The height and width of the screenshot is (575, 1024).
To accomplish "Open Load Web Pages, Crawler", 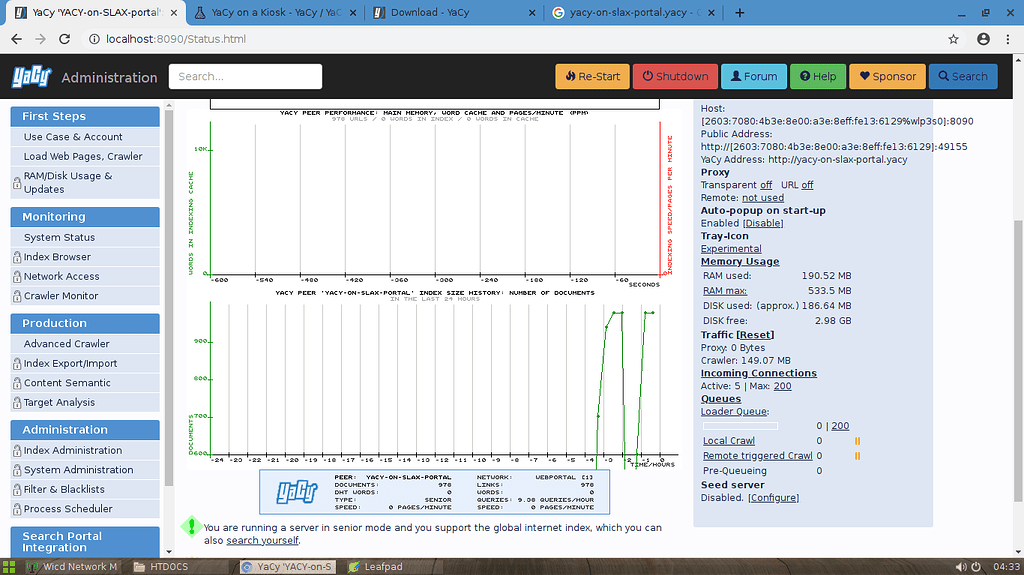I will pyautogui.click(x=85, y=156).
